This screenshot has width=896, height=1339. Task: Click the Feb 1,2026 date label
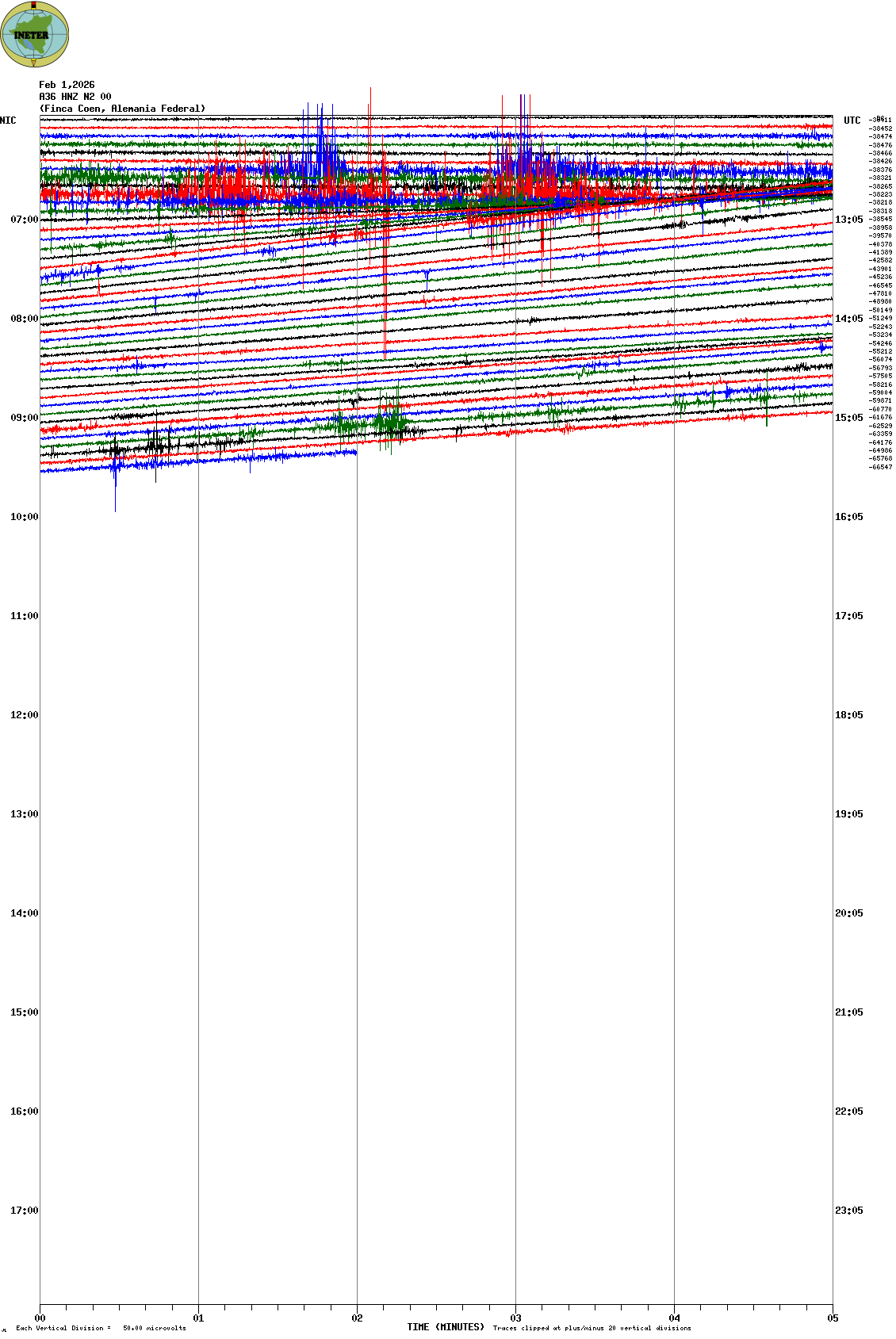(x=67, y=85)
